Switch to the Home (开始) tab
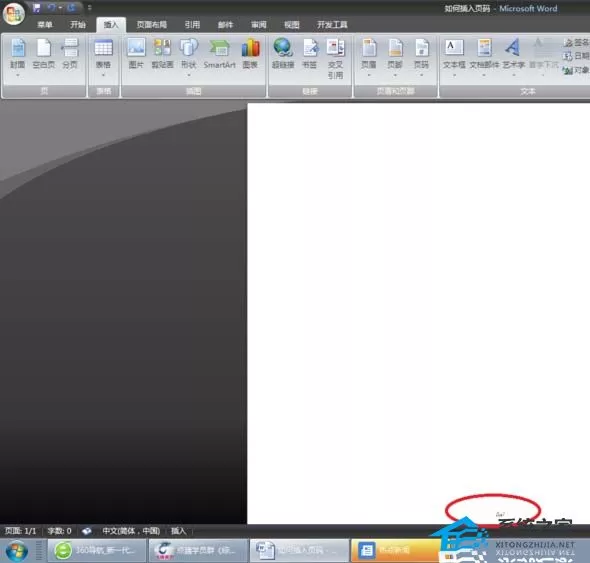 [78, 25]
